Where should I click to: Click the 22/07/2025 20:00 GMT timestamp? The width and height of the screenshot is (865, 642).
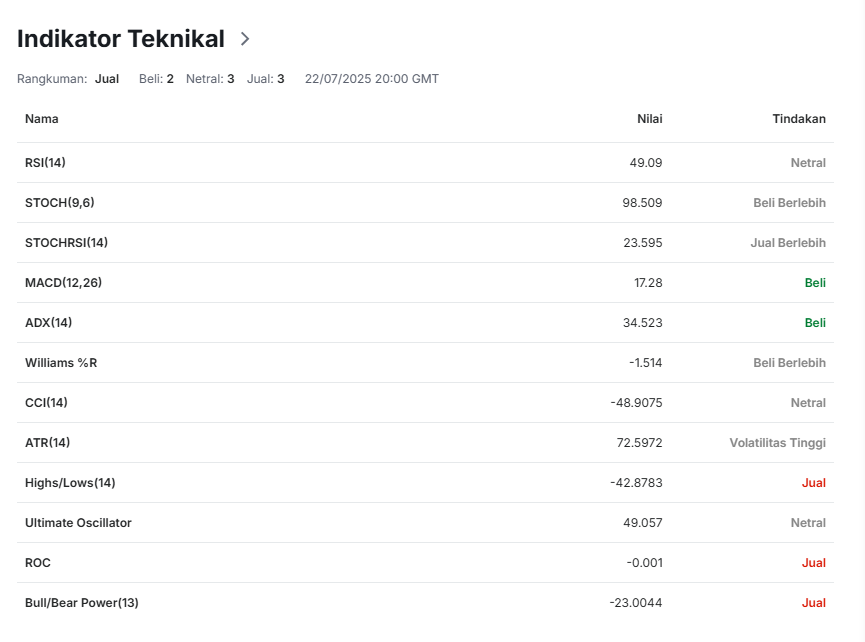click(372, 79)
